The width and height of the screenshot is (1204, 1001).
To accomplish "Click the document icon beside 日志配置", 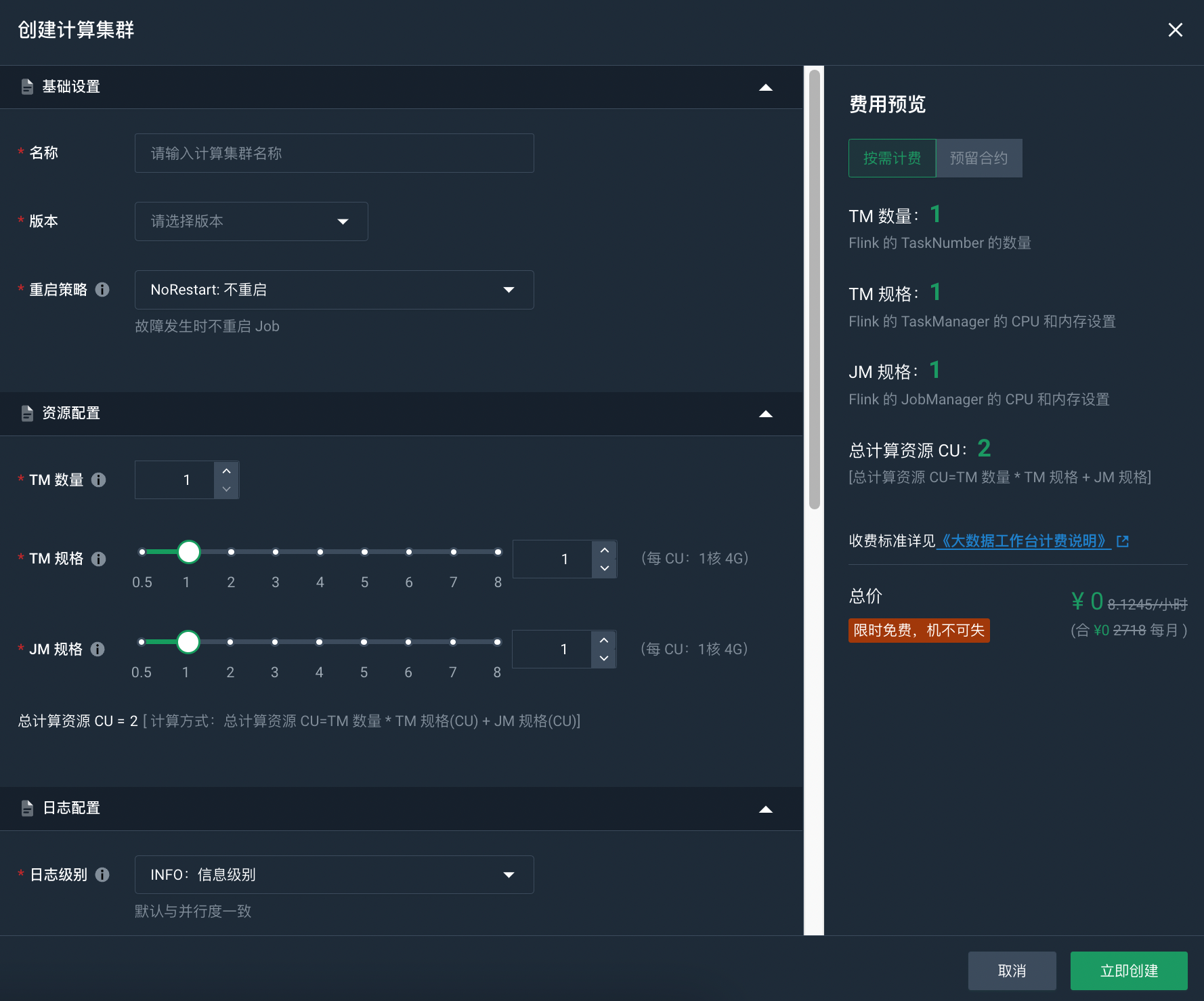I will pos(27,808).
